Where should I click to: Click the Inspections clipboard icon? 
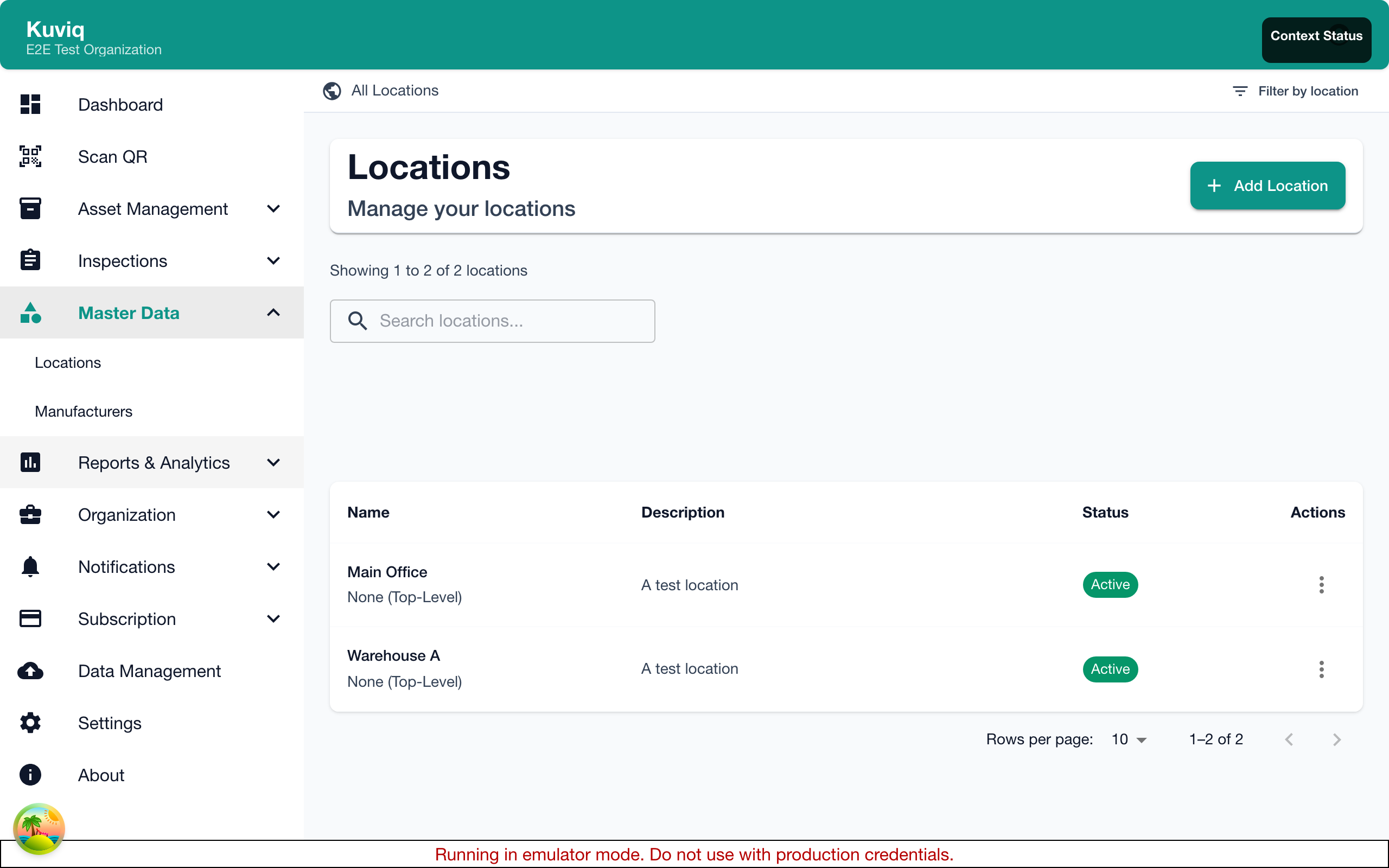click(30, 259)
